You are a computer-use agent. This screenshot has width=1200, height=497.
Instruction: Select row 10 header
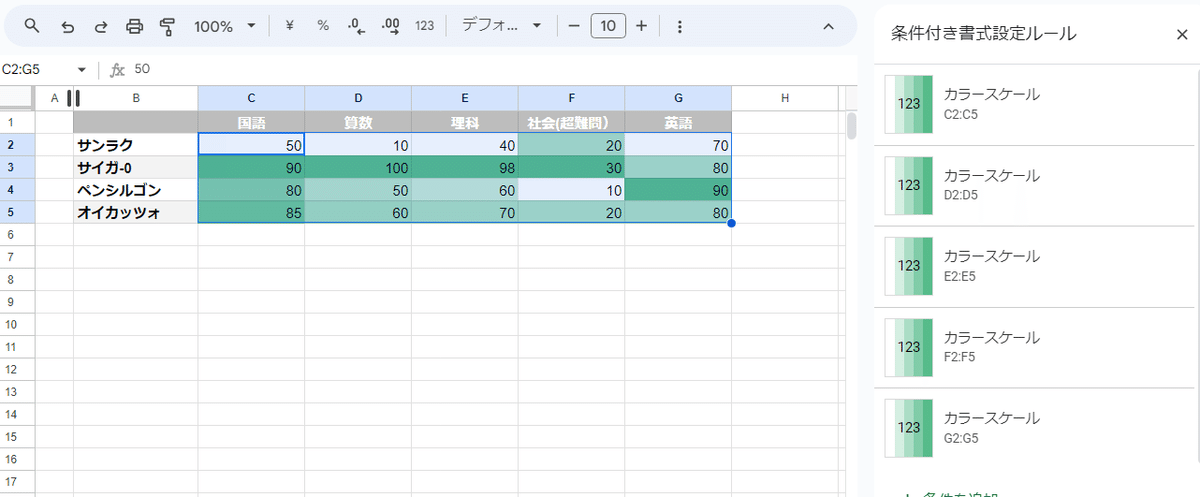tap(17, 324)
